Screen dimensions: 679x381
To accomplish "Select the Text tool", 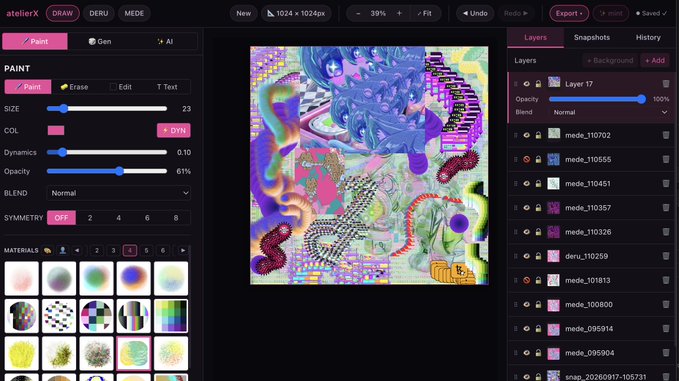I will tap(167, 87).
